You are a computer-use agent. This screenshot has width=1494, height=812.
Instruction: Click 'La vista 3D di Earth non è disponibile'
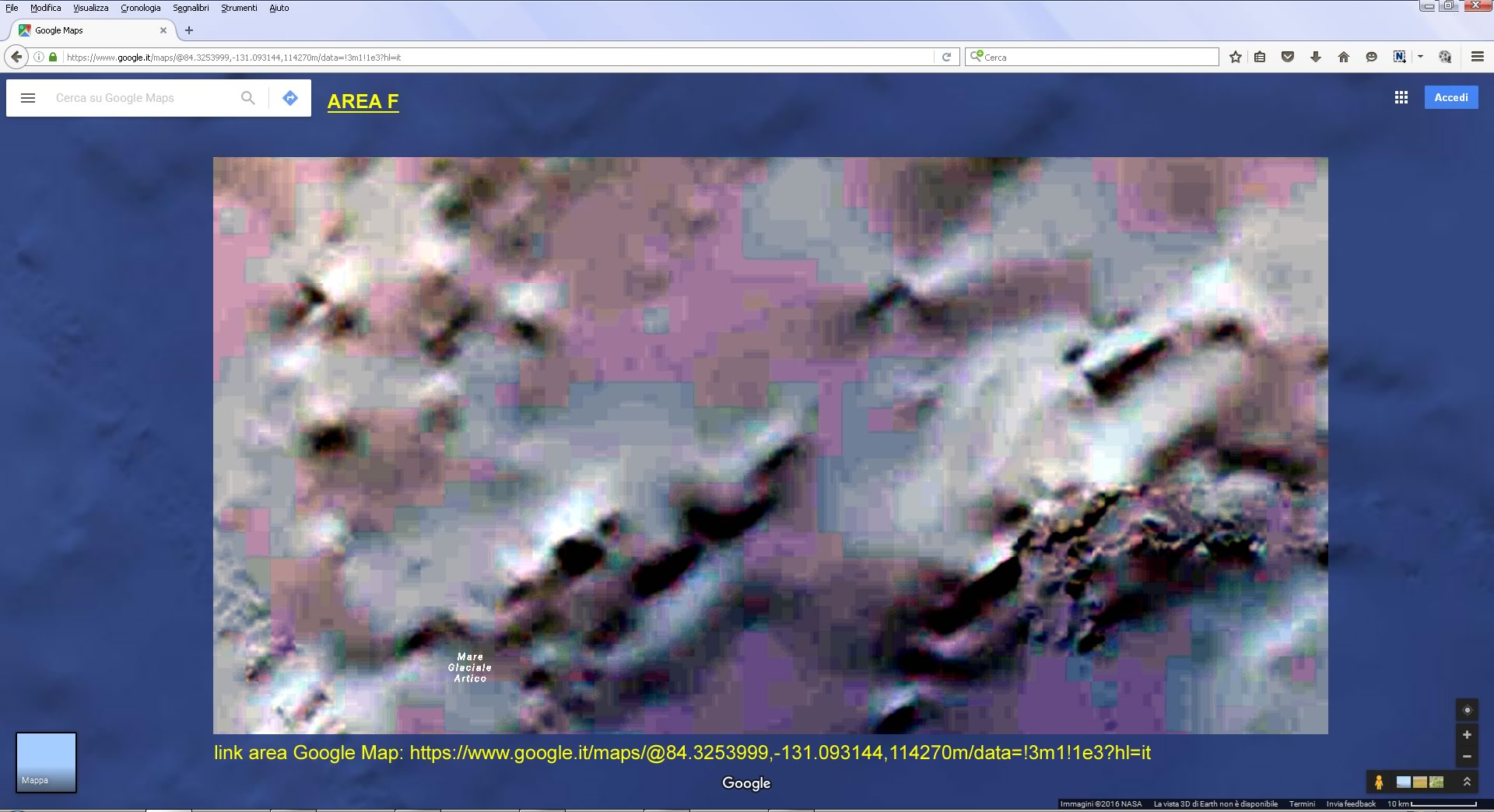1215,803
